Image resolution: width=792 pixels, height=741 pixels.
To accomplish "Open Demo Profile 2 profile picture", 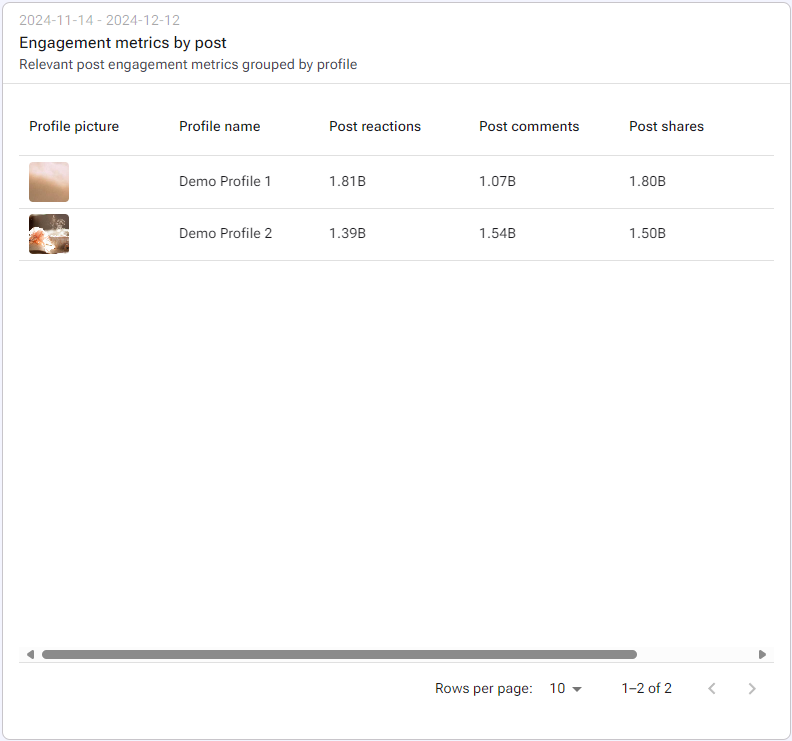I will [x=49, y=234].
